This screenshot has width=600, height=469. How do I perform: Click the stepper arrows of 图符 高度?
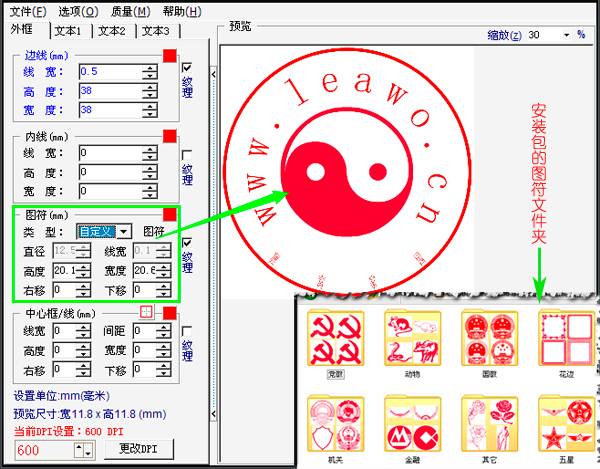tap(83, 271)
